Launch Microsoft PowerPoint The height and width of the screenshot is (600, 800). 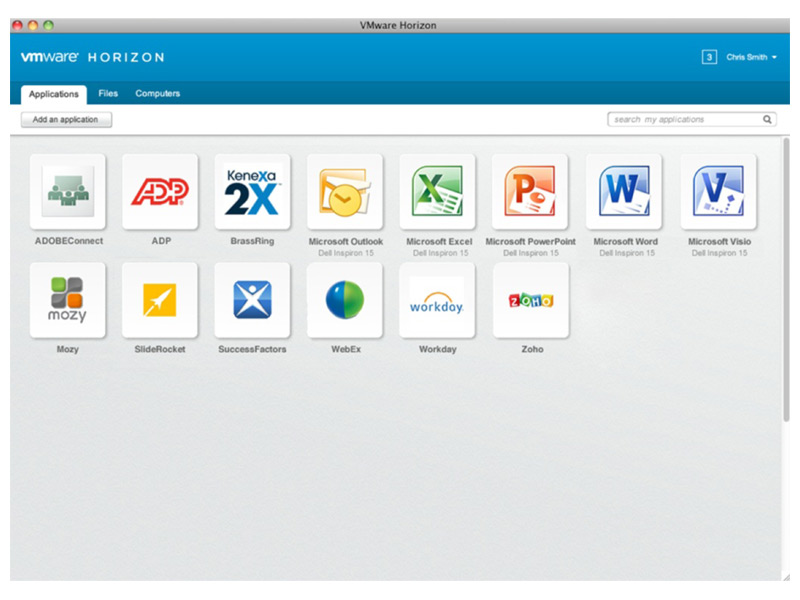(x=530, y=192)
